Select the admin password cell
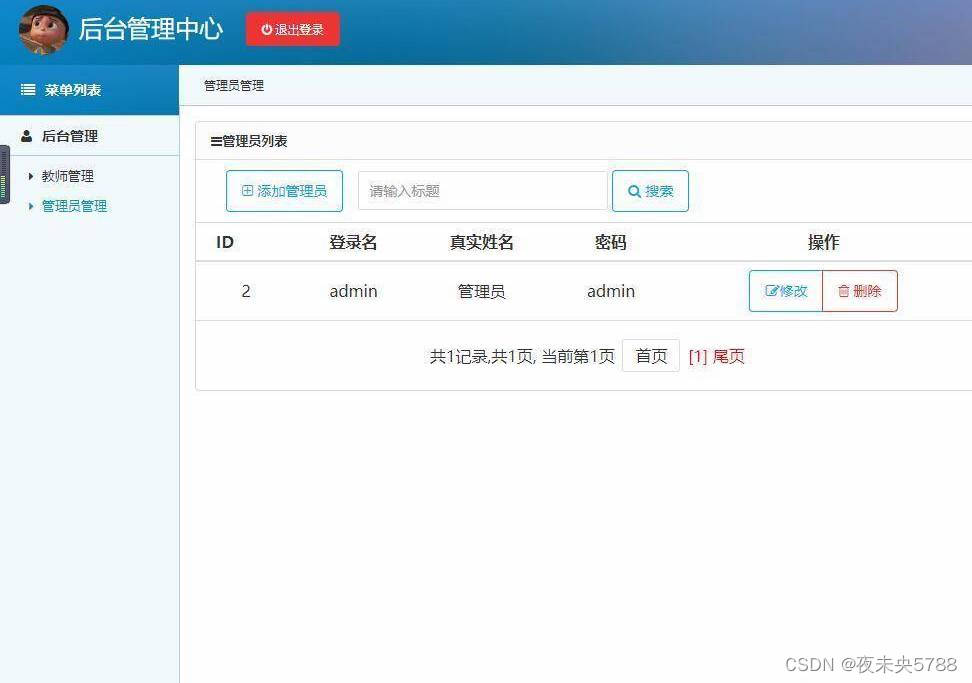Screen dimensions: 972x683 611,291
